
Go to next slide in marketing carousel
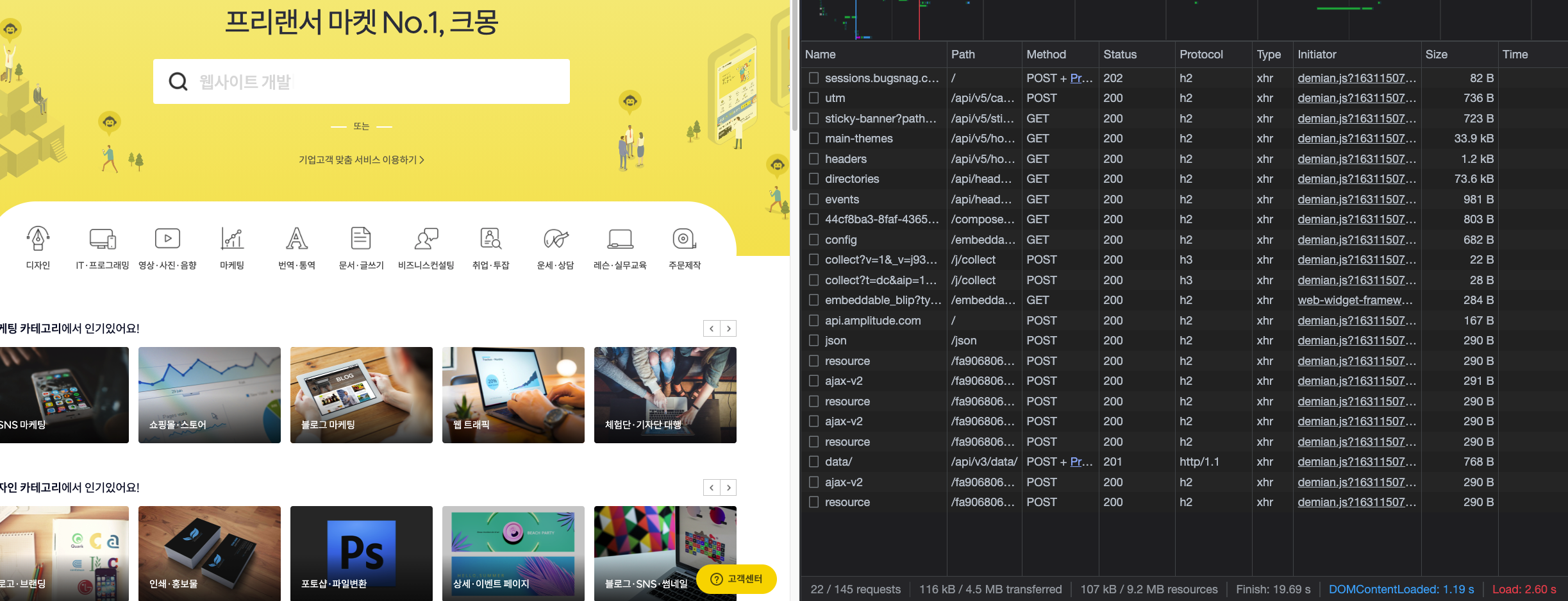pos(729,328)
